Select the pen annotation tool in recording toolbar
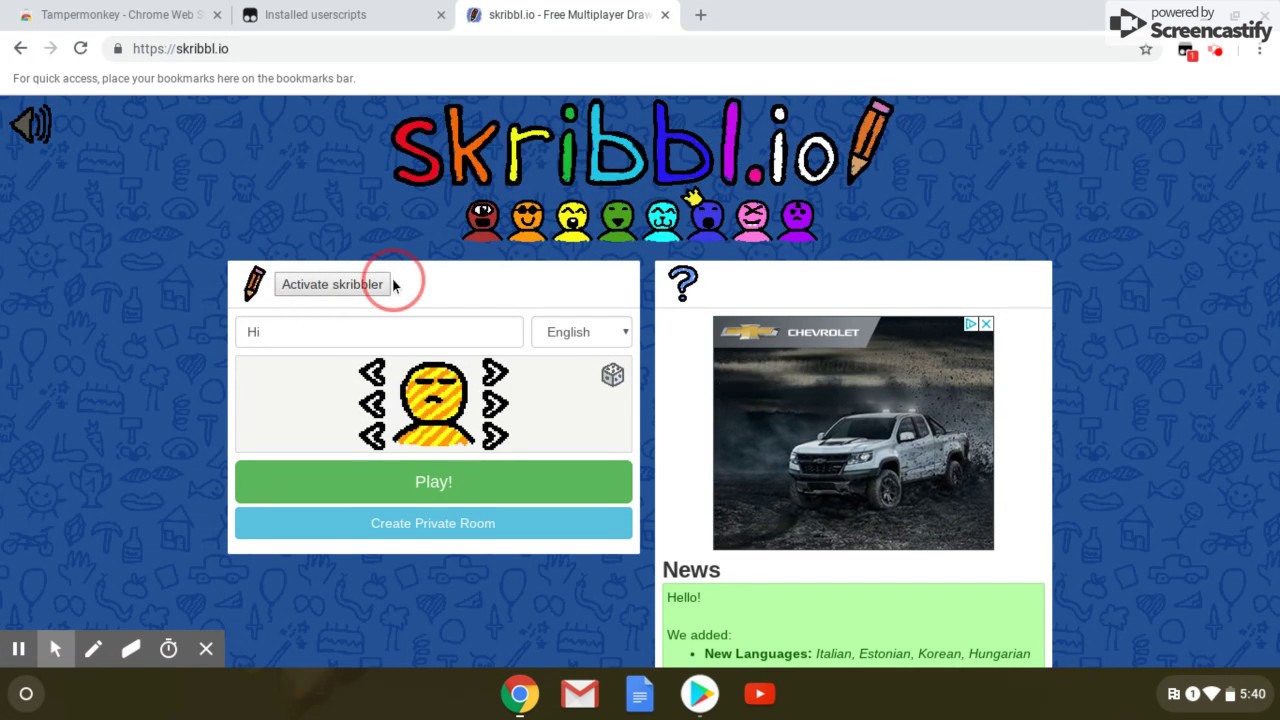 [x=93, y=649]
